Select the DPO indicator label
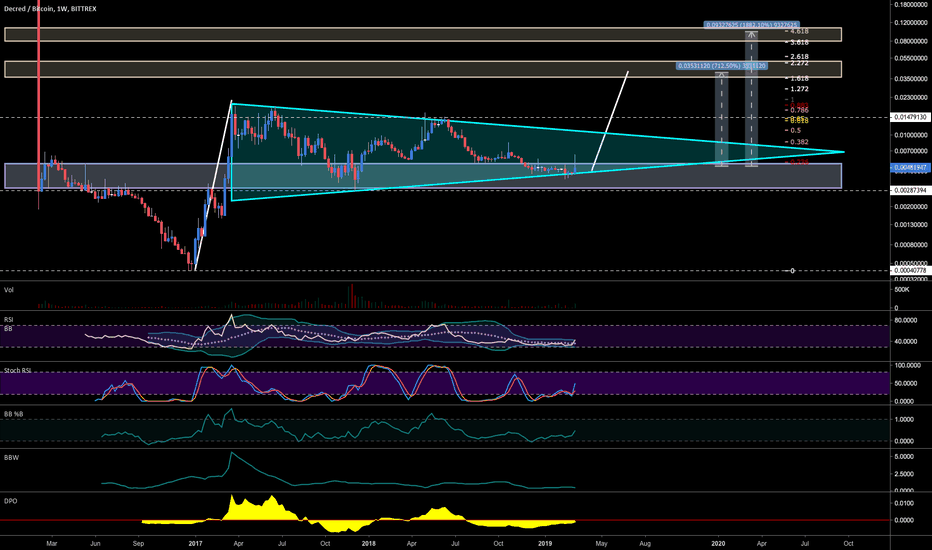This screenshot has height=550, width=932. point(10,501)
